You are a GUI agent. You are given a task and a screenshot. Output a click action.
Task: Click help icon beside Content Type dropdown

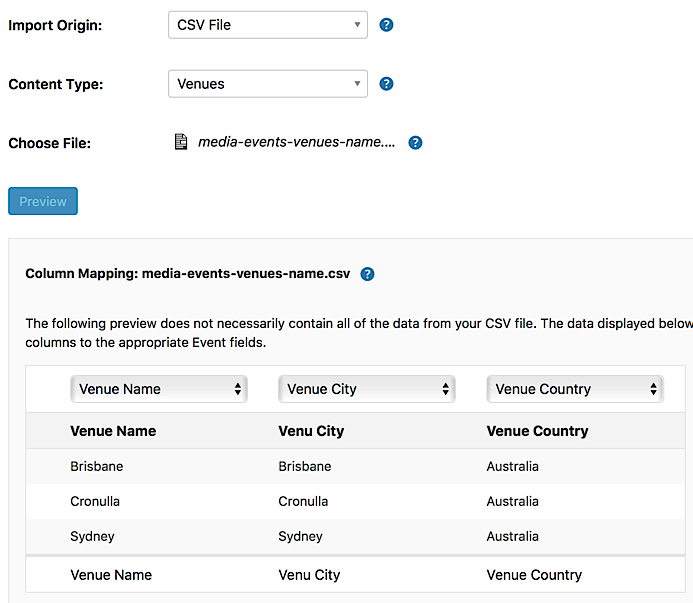387,84
